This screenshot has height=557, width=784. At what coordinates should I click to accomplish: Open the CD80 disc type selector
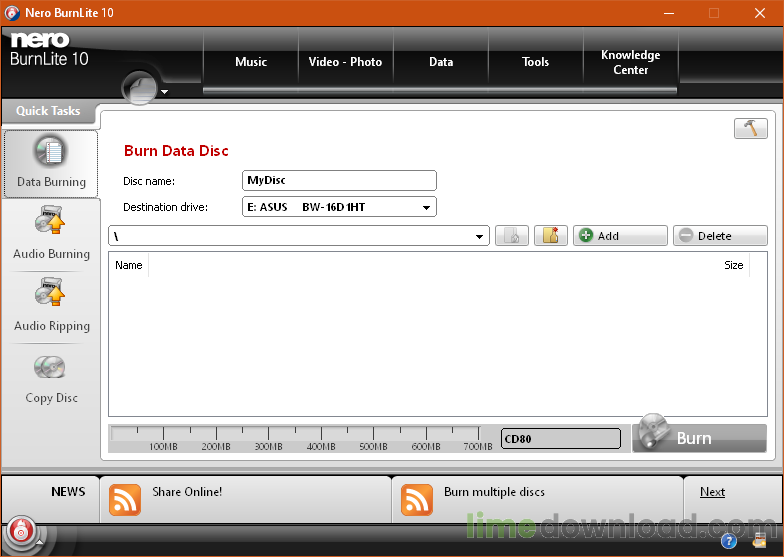[560, 438]
